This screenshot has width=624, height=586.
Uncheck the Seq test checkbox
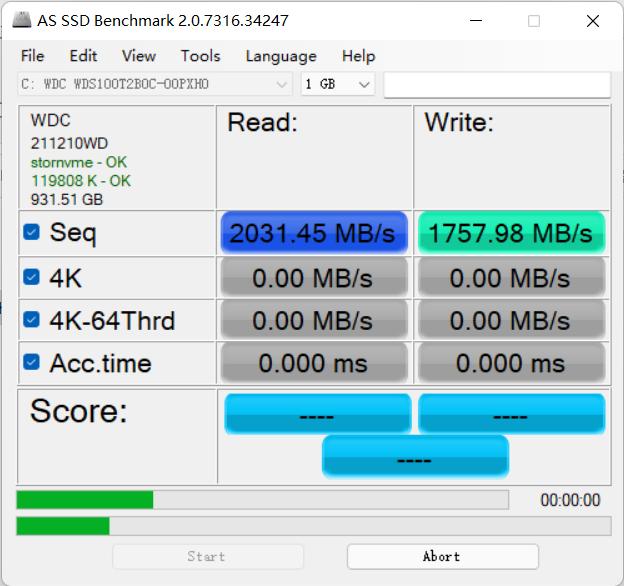pyautogui.click(x=31, y=232)
